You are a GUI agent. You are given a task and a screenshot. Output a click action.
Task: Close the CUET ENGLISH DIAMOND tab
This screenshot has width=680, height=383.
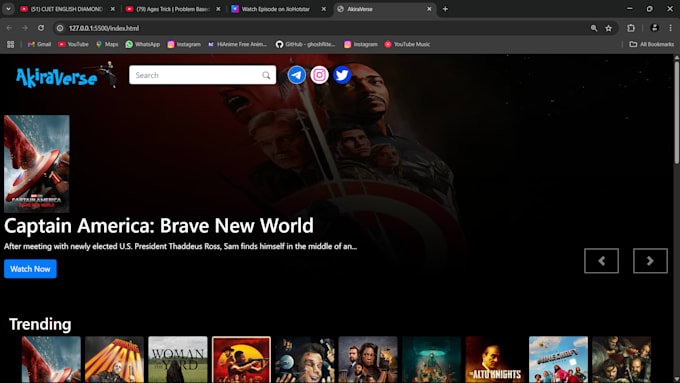(x=112, y=9)
